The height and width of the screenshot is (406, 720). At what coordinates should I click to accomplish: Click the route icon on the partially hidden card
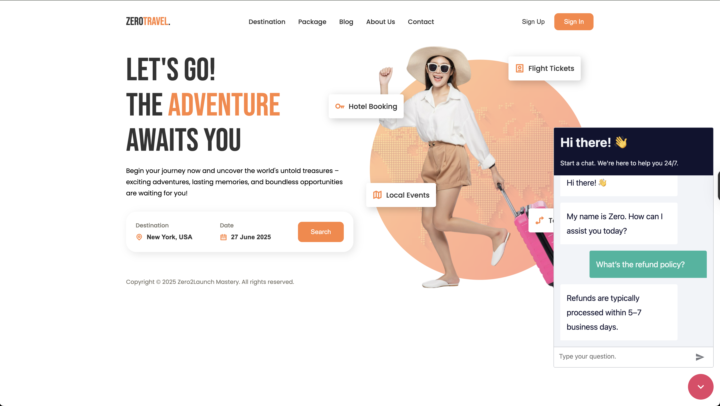tap(540, 220)
